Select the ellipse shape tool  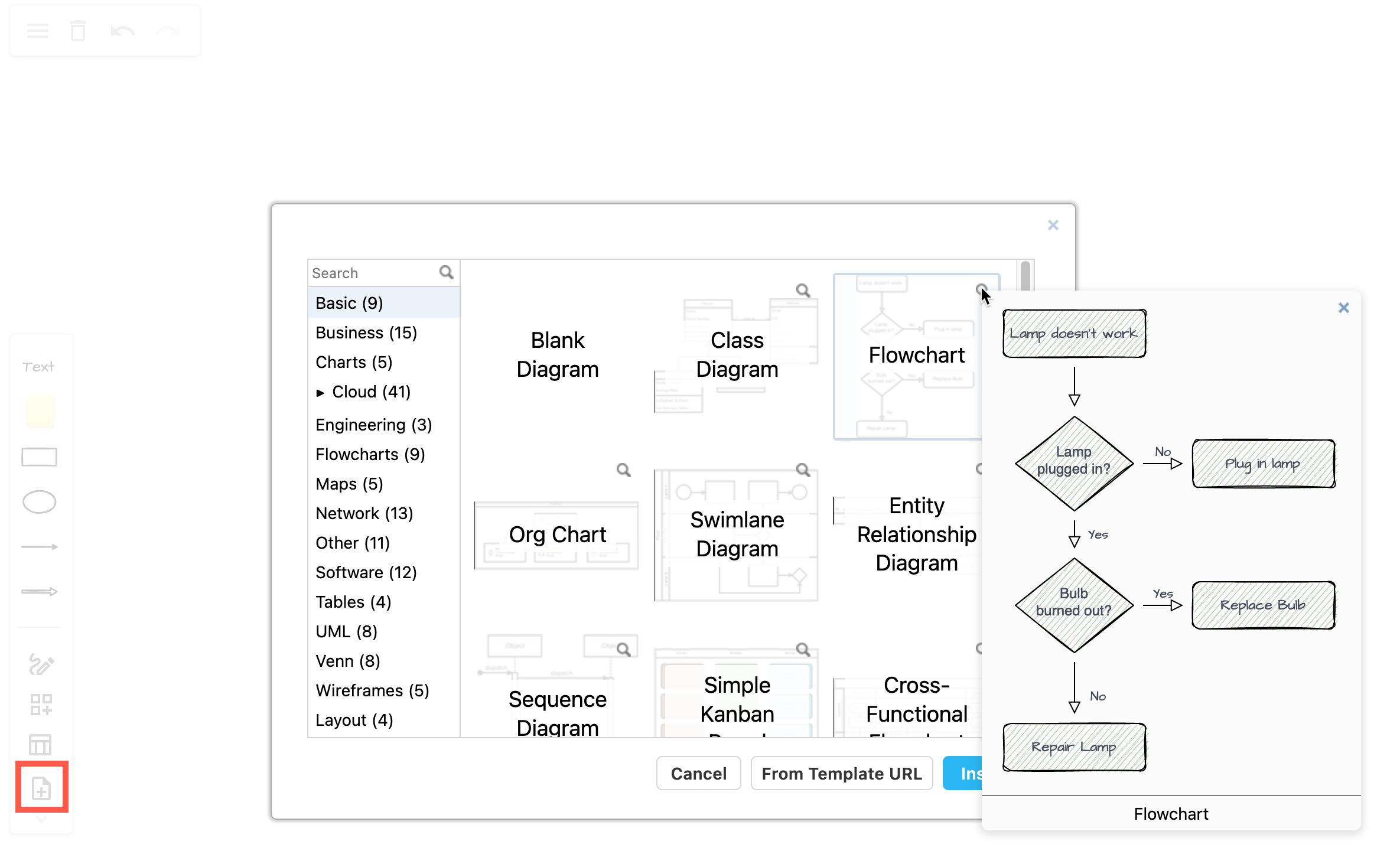click(39, 502)
